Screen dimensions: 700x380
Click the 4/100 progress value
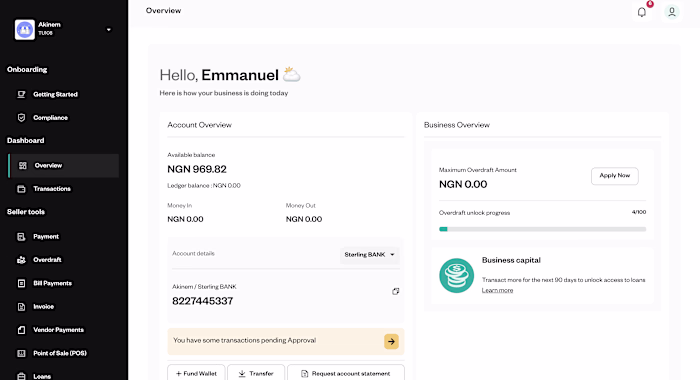tap(639, 212)
